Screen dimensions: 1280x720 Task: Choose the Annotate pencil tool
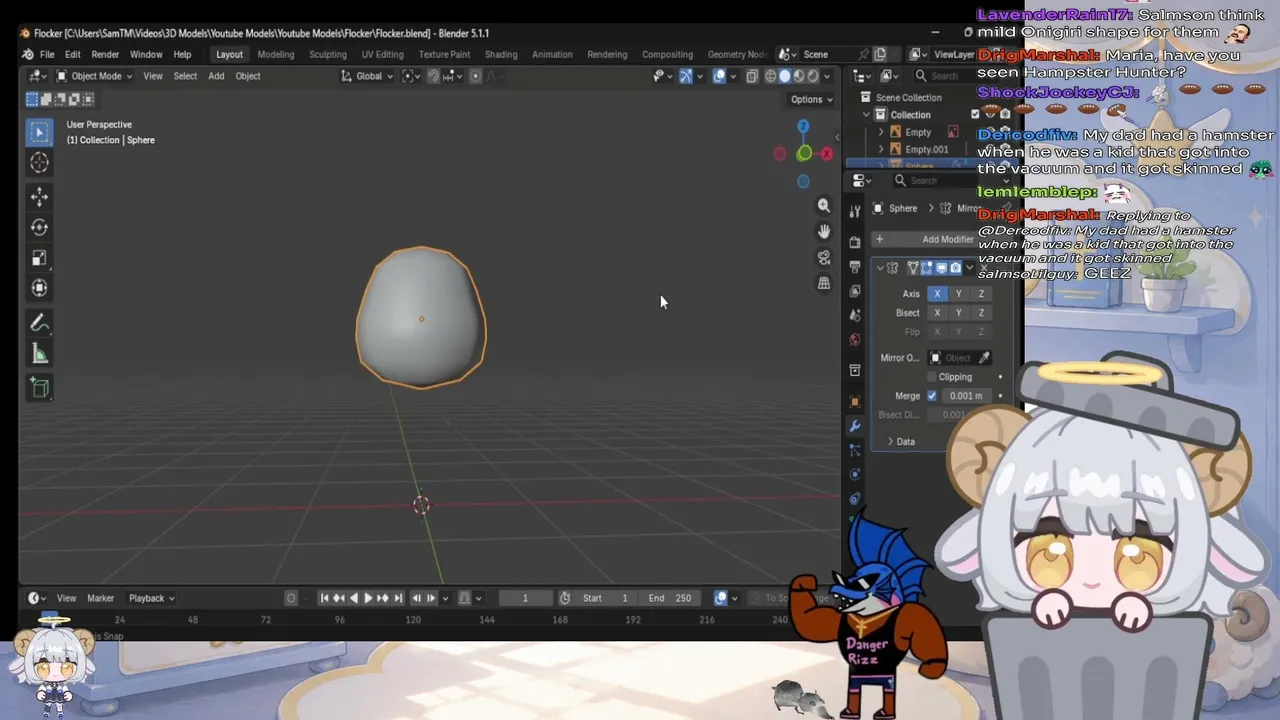(39, 323)
